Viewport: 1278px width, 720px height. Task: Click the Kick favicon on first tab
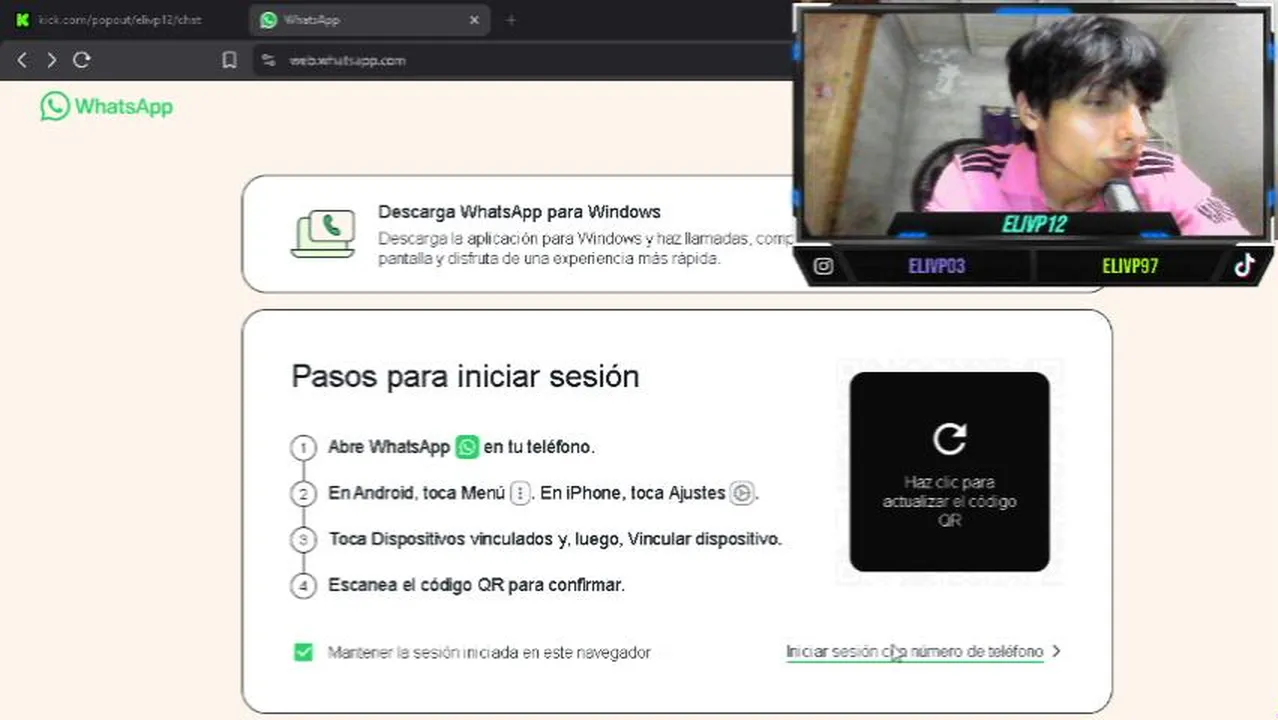pos(22,20)
